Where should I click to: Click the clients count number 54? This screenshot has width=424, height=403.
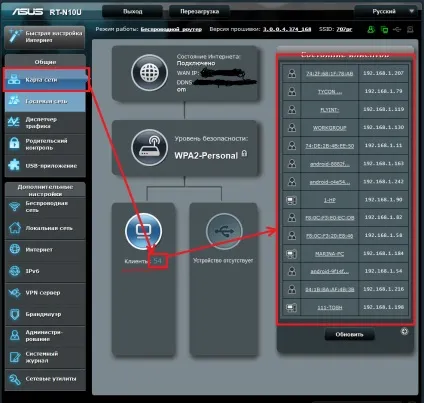click(158, 261)
